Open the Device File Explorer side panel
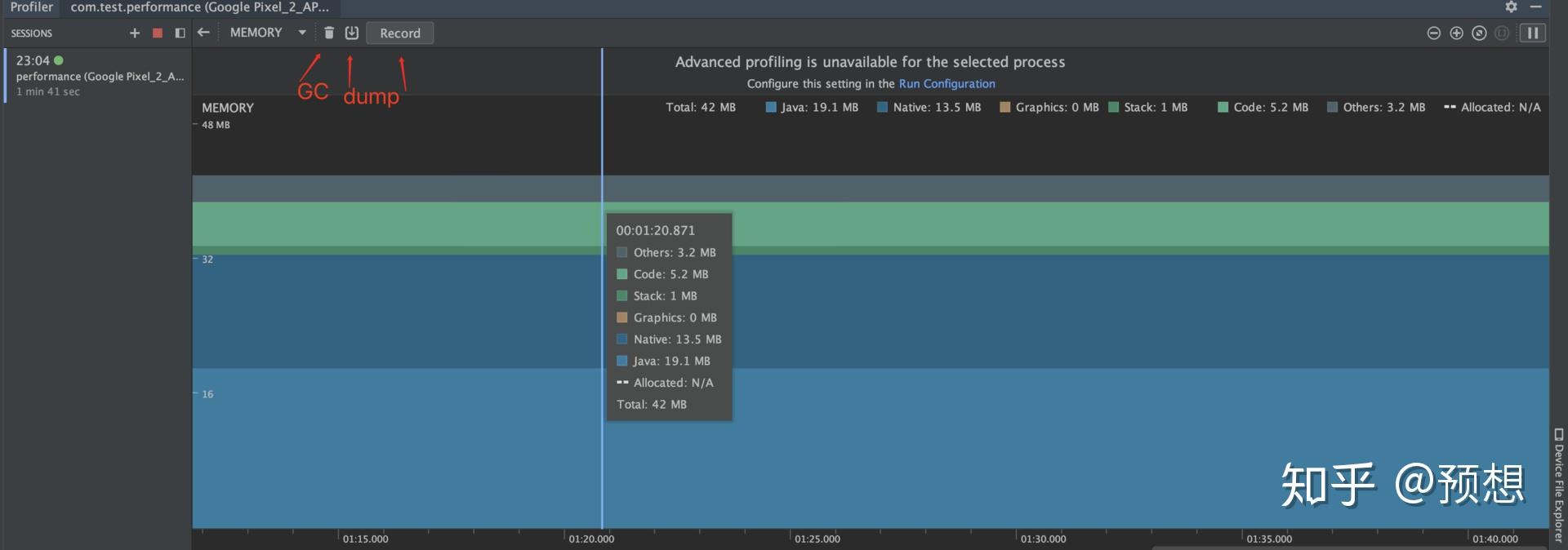The width and height of the screenshot is (1568, 550). pos(1558,486)
